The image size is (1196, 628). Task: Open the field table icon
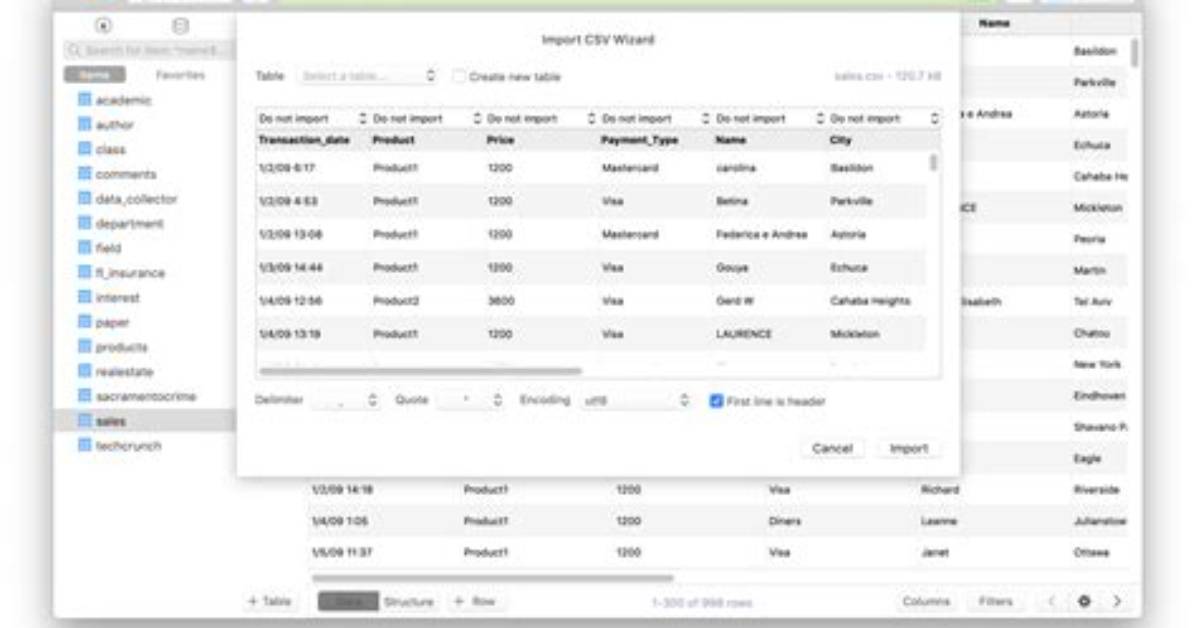85,248
